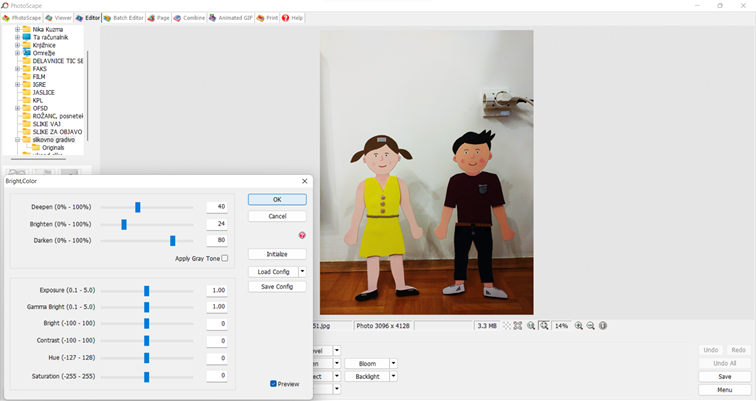
Task: Uncheck the Preview checkbox
Action: (273, 384)
